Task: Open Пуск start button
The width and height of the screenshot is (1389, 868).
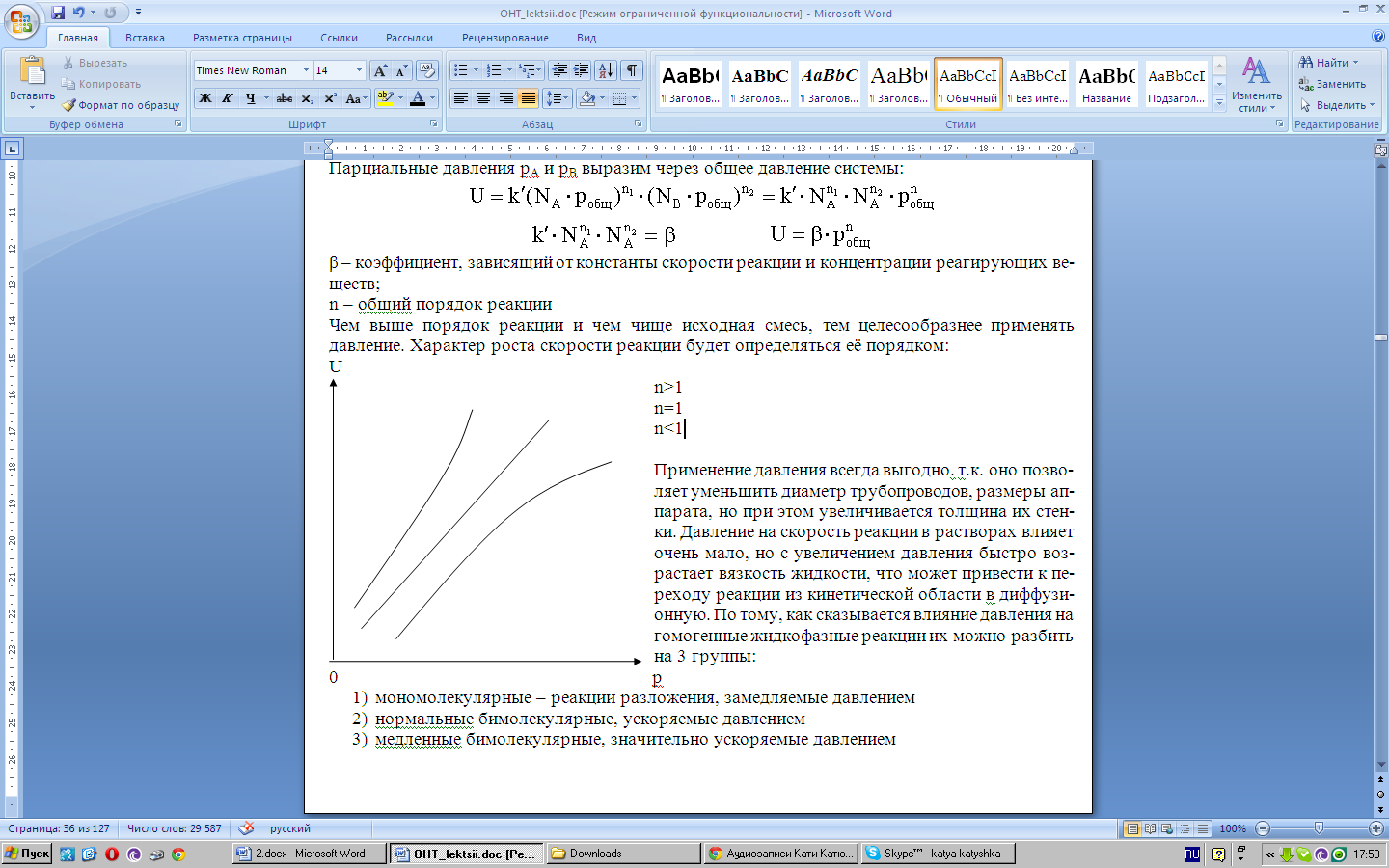Action: [x=27, y=854]
